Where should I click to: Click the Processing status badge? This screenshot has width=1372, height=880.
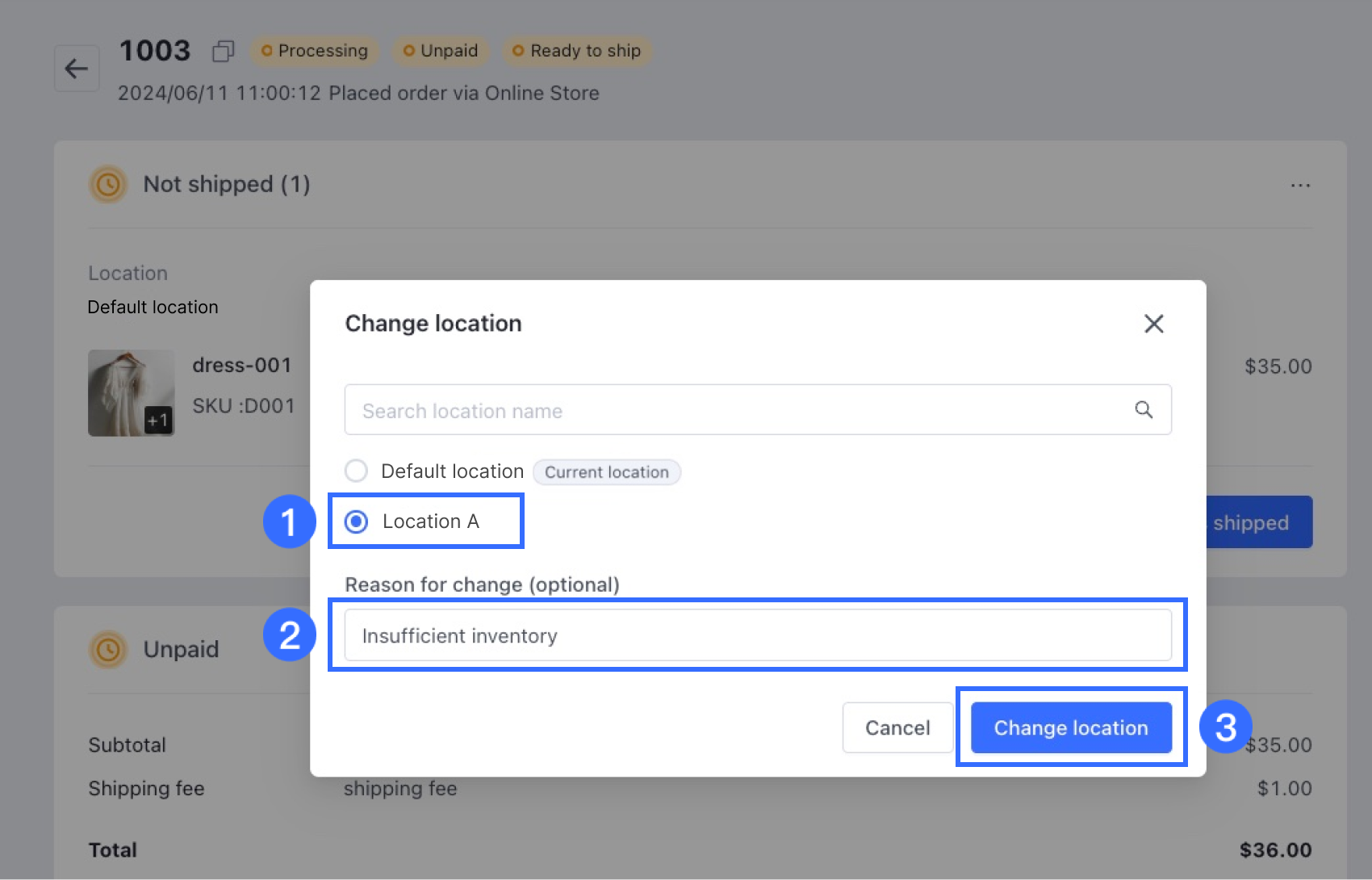click(x=314, y=51)
